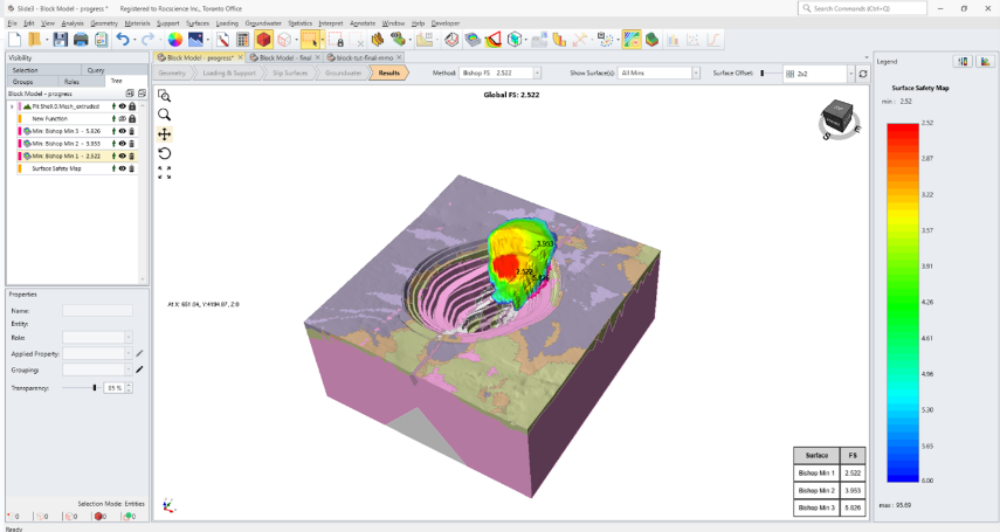
Task: Hide Bishop Min 3 surface
Action: click(x=122, y=131)
